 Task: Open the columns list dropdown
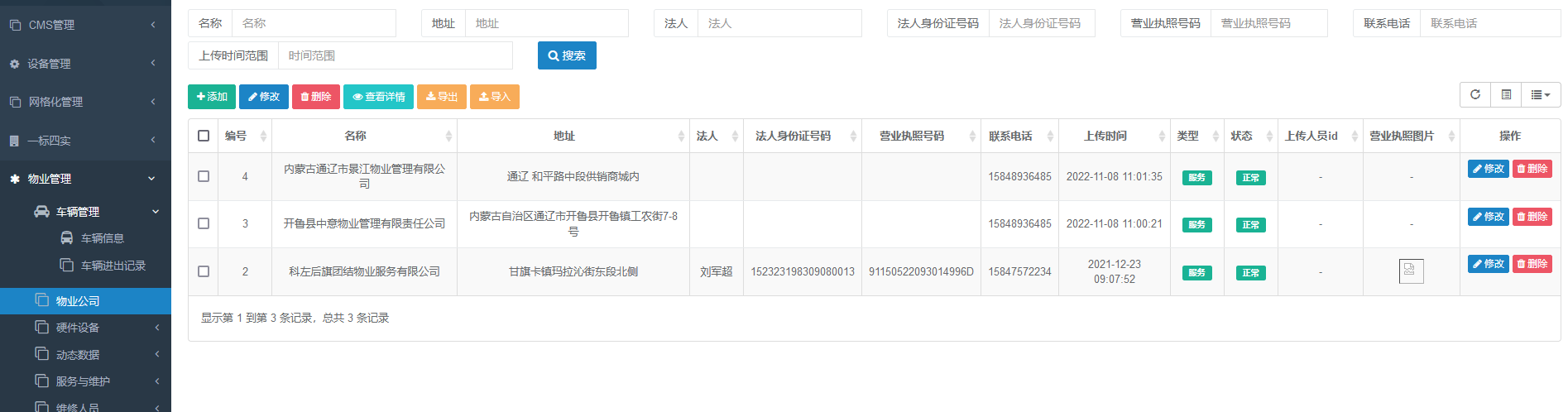coord(1540,95)
